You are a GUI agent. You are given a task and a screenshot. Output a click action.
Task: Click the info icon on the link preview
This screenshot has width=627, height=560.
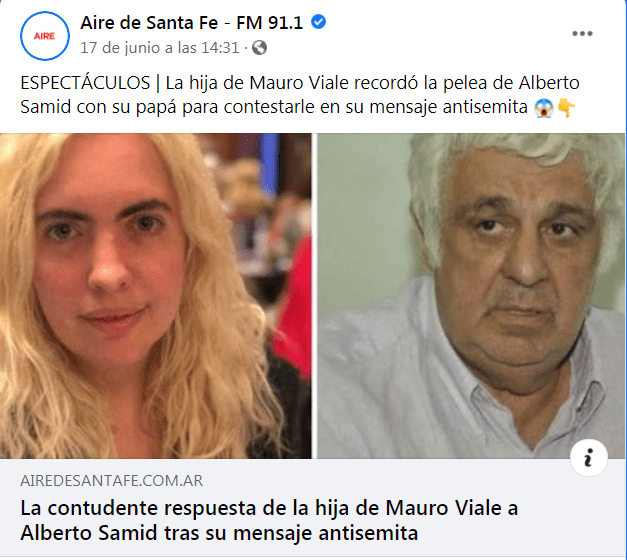pos(589,458)
